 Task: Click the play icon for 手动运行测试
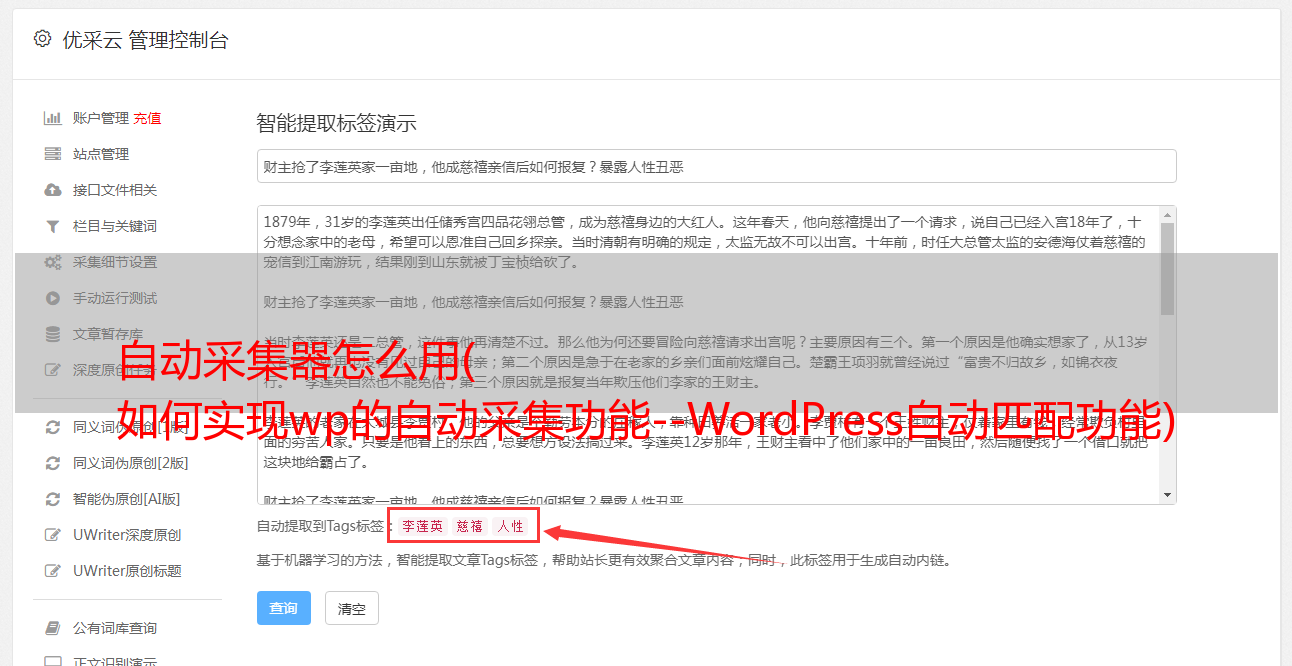pyautogui.click(x=53, y=298)
